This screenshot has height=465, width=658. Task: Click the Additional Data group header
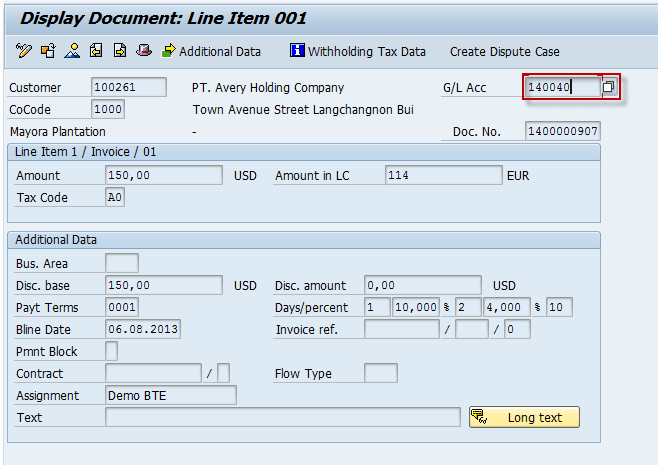tap(56, 240)
